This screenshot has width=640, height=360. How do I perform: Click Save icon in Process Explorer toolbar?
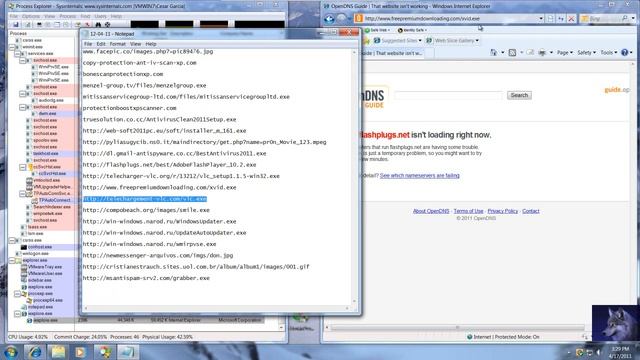[x=16, y=24]
